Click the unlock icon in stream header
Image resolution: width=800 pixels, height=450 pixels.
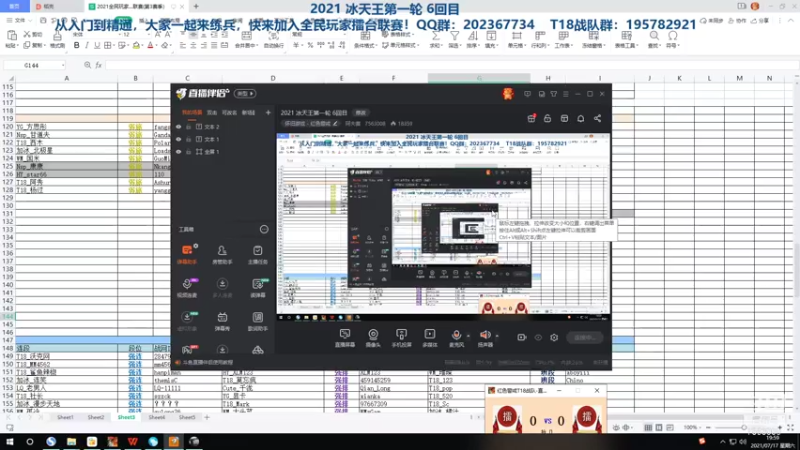[547, 118]
